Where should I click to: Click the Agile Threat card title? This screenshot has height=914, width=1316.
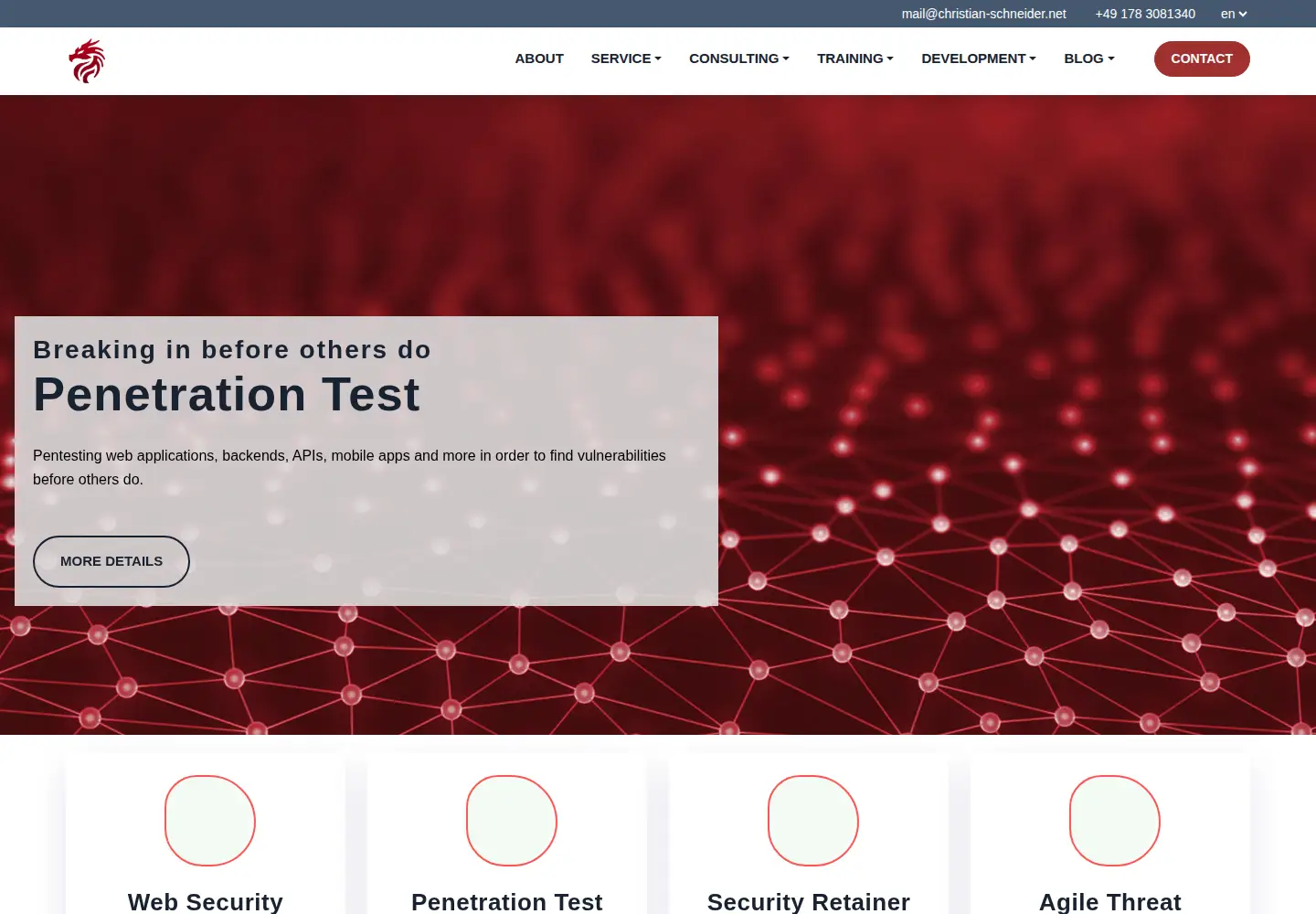coord(1110,902)
